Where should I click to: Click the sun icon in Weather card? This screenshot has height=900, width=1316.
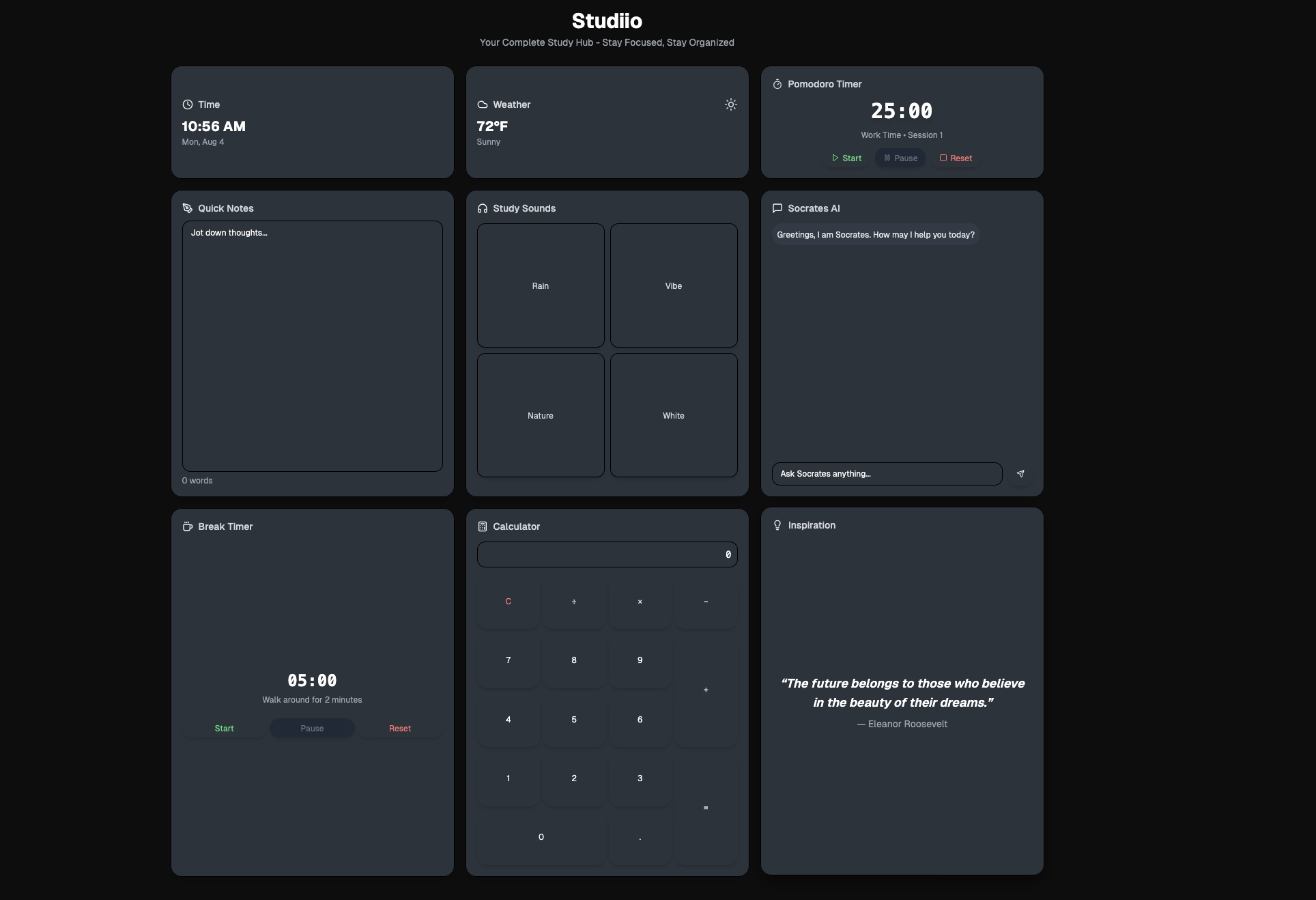click(x=730, y=104)
